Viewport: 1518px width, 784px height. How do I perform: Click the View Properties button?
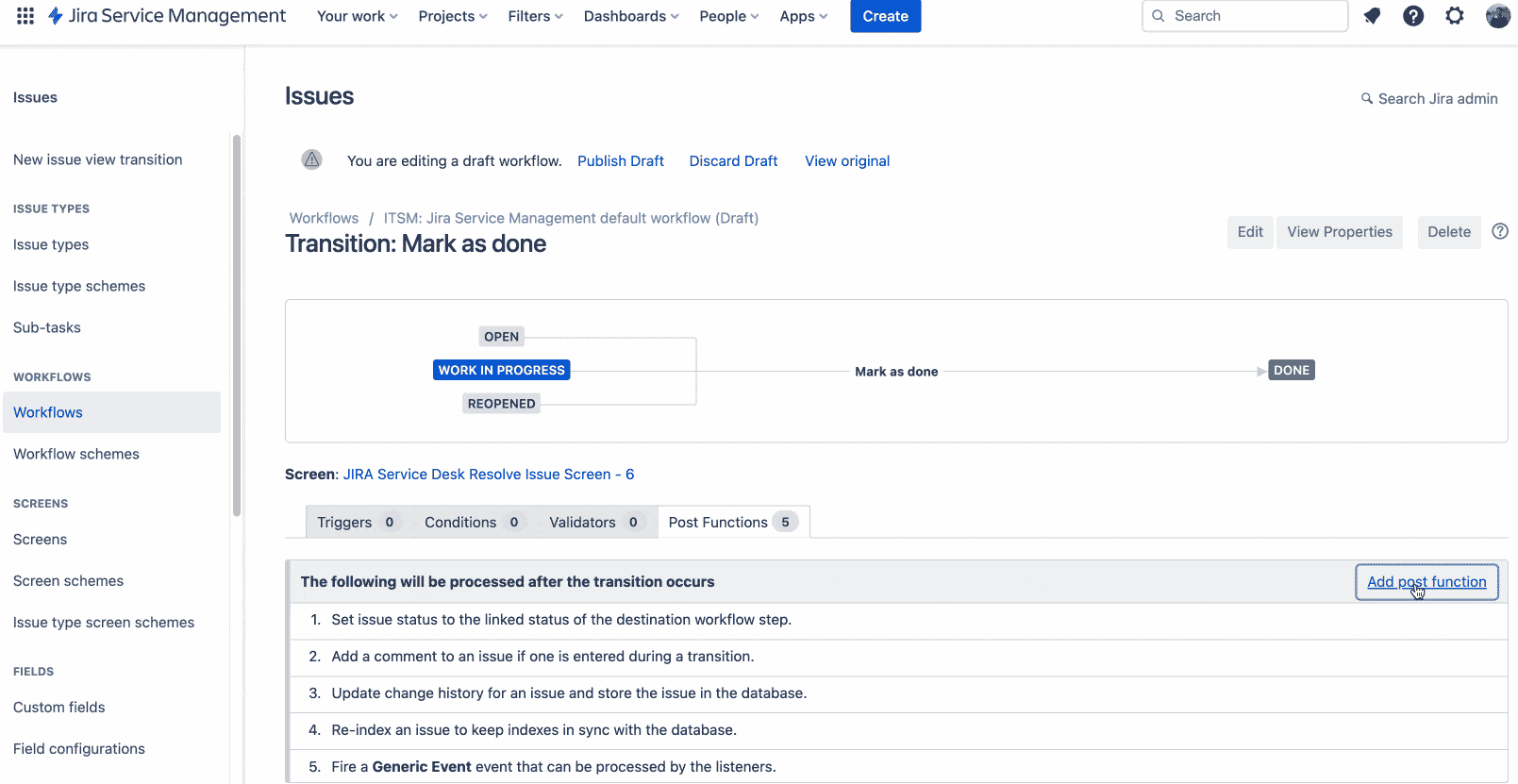(x=1340, y=232)
